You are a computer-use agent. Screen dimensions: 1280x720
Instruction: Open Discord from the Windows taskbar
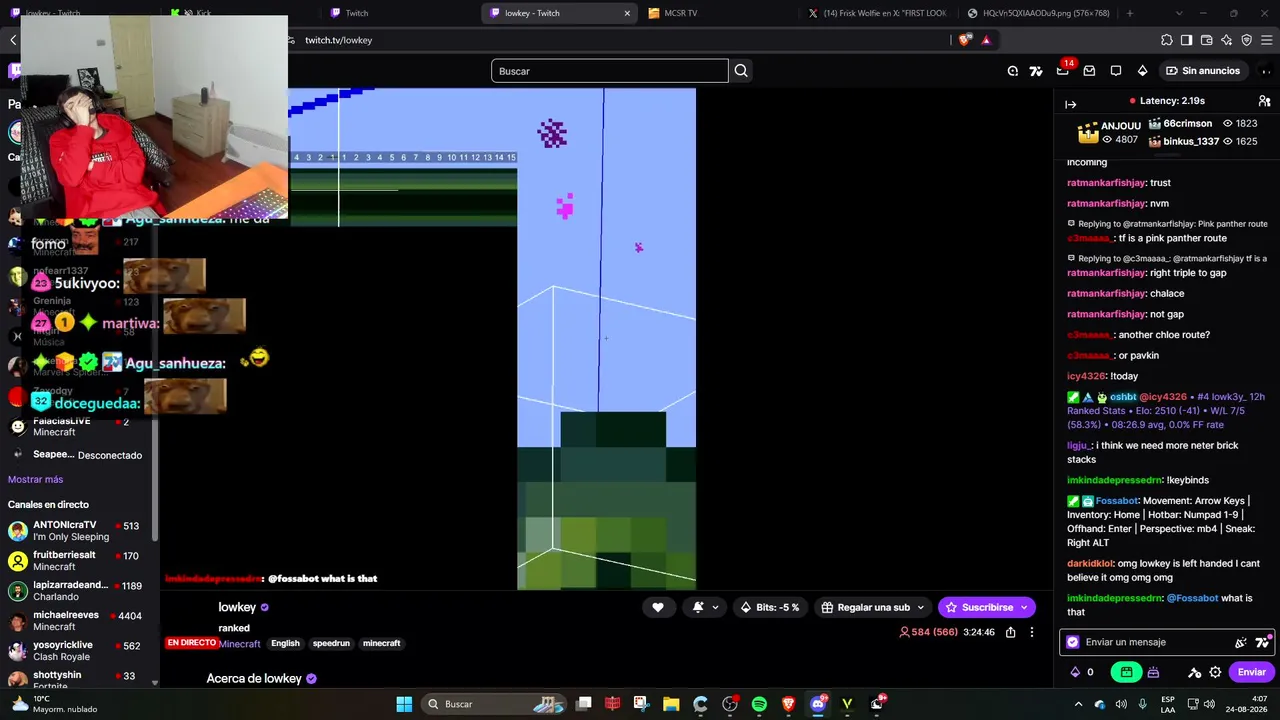[818, 704]
